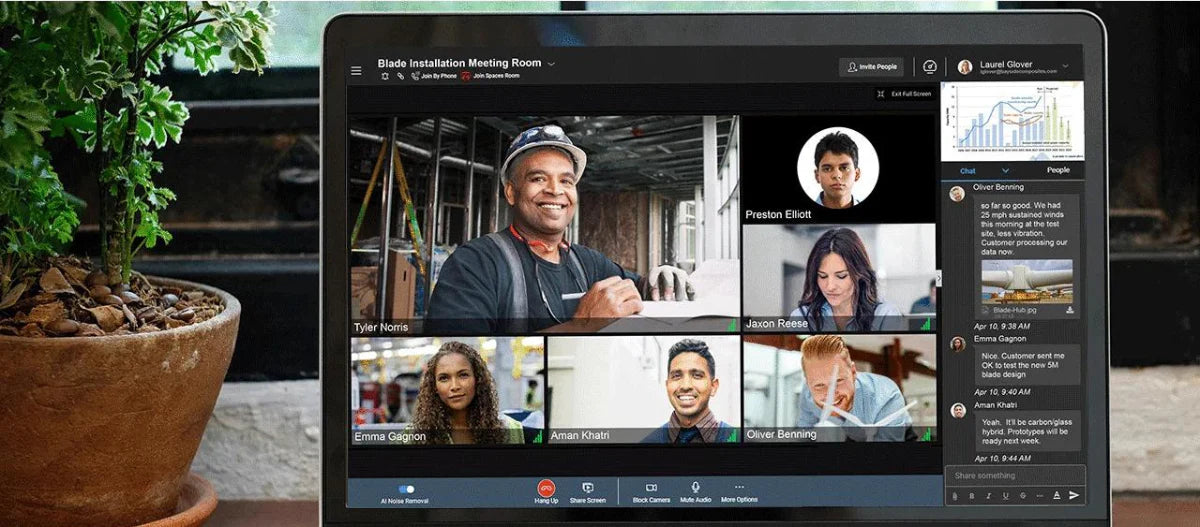The image size is (1200, 527).
Task: Switch to the People tab
Action: [x=1057, y=170]
